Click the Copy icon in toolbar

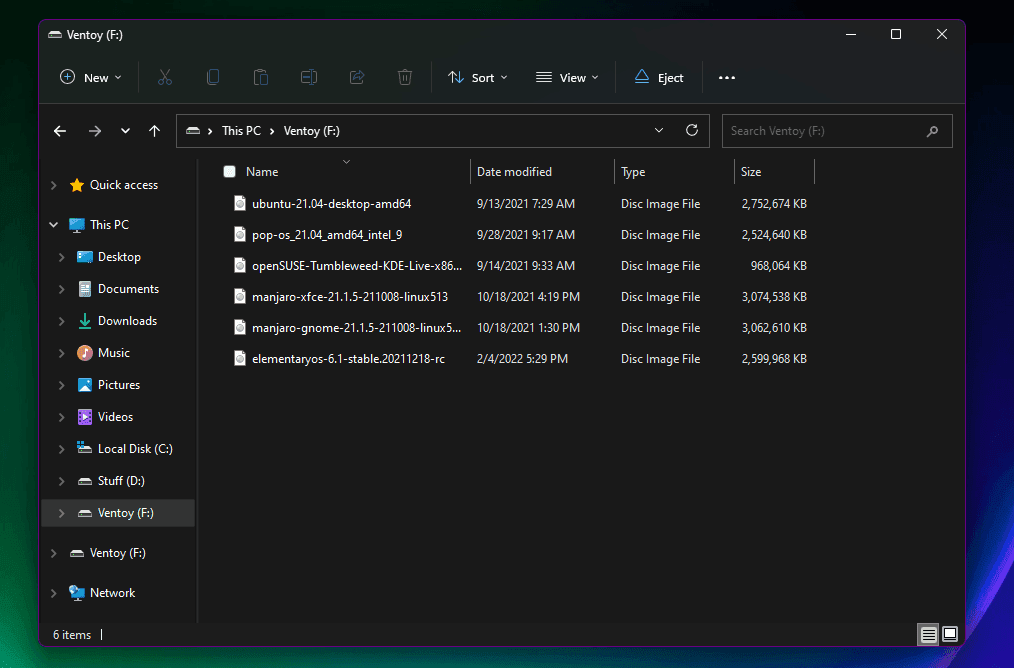point(213,77)
